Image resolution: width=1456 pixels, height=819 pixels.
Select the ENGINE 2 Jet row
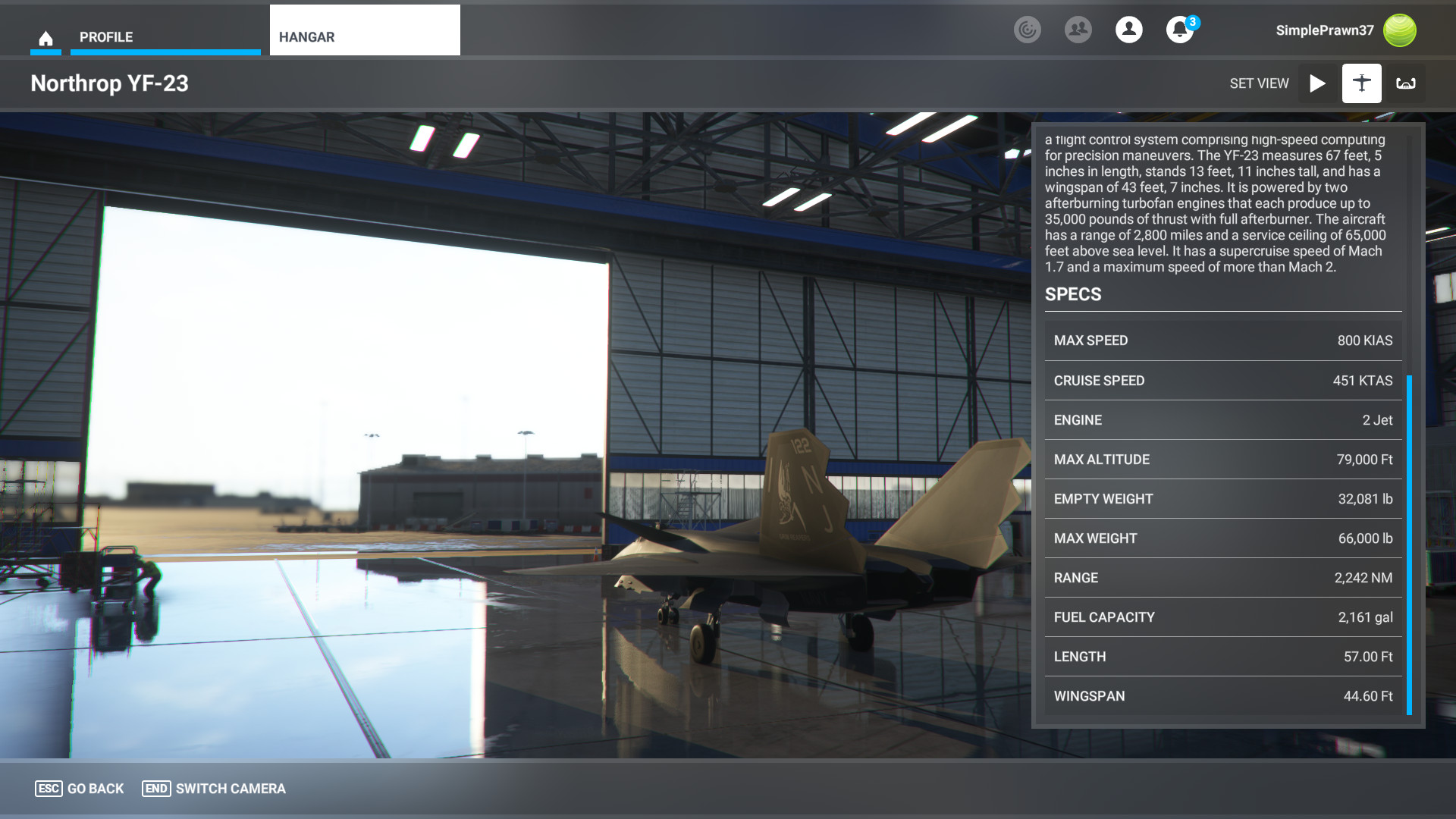coord(1223,420)
